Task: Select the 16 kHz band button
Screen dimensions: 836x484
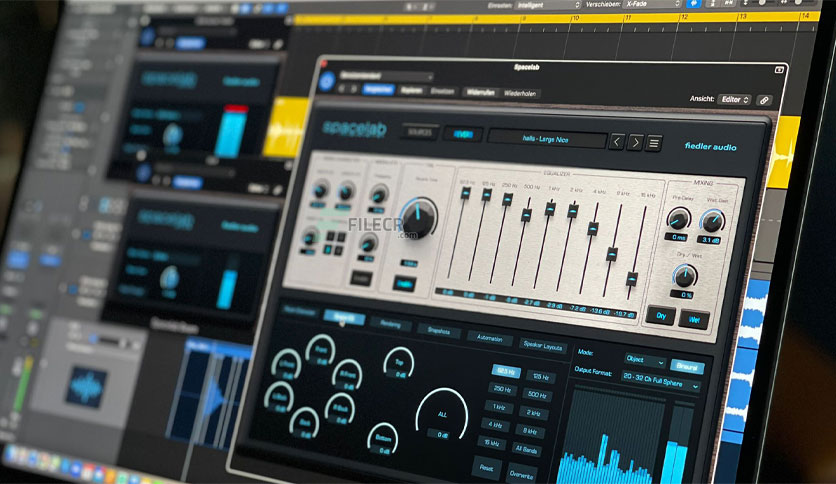Action: coord(491,443)
